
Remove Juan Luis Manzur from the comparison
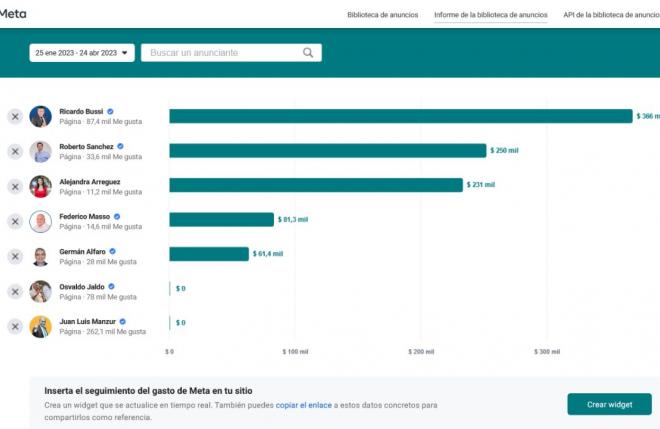click(15, 326)
